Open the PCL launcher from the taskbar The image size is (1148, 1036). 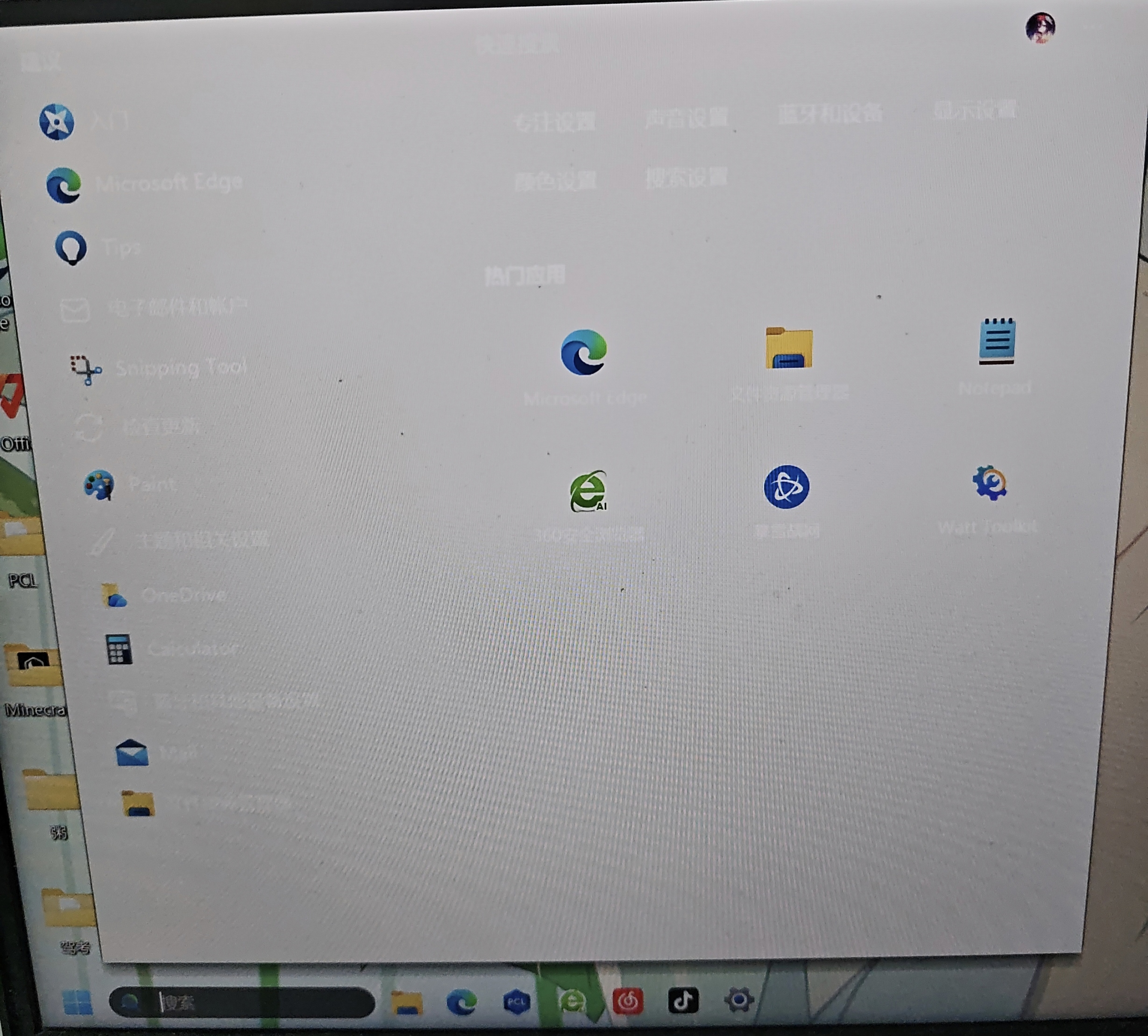coord(516,1002)
